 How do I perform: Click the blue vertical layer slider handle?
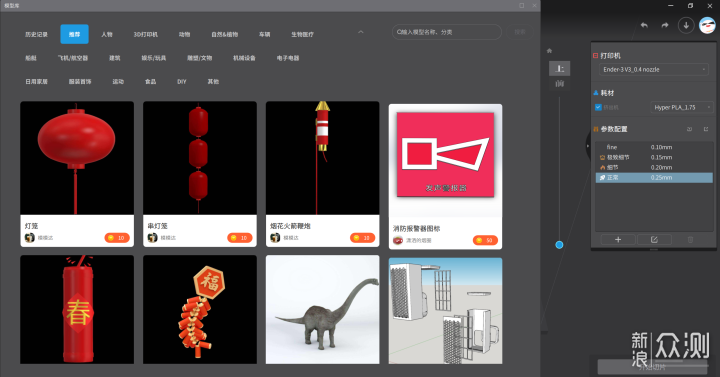click(x=559, y=245)
